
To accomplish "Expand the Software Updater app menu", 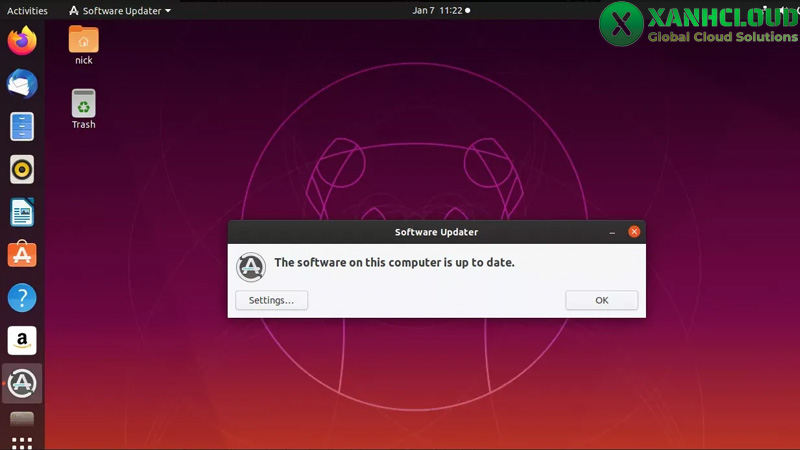I will (120, 10).
